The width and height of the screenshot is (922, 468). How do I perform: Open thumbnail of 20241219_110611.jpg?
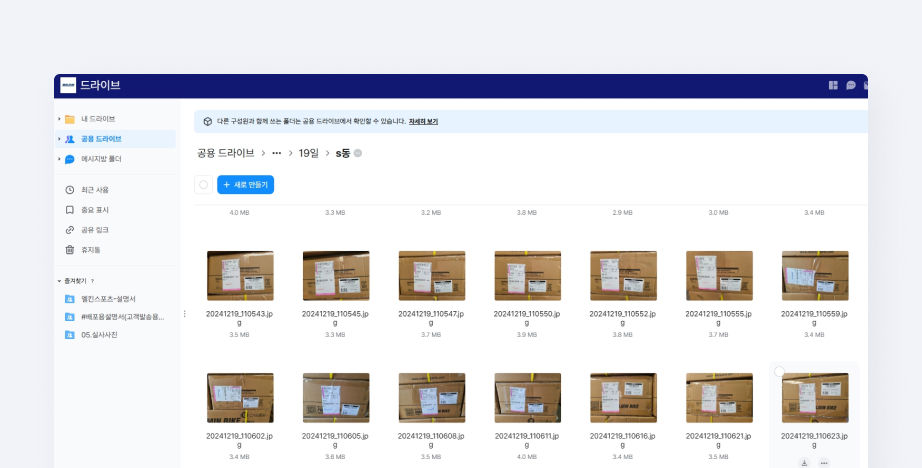pos(527,398)
